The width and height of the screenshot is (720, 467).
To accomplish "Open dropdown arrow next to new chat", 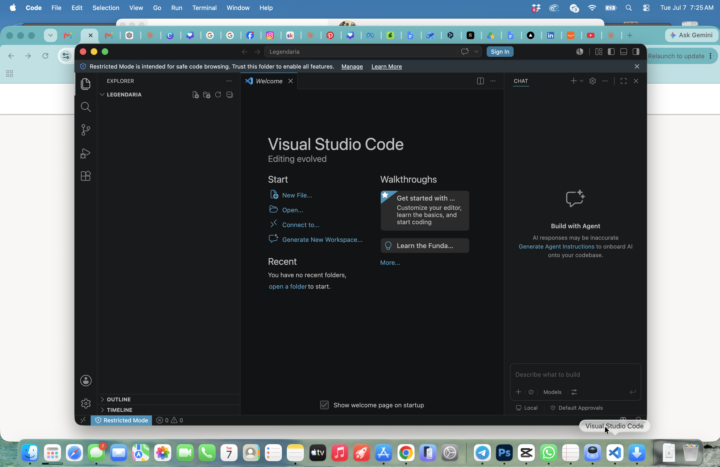I will pos(582,81).
